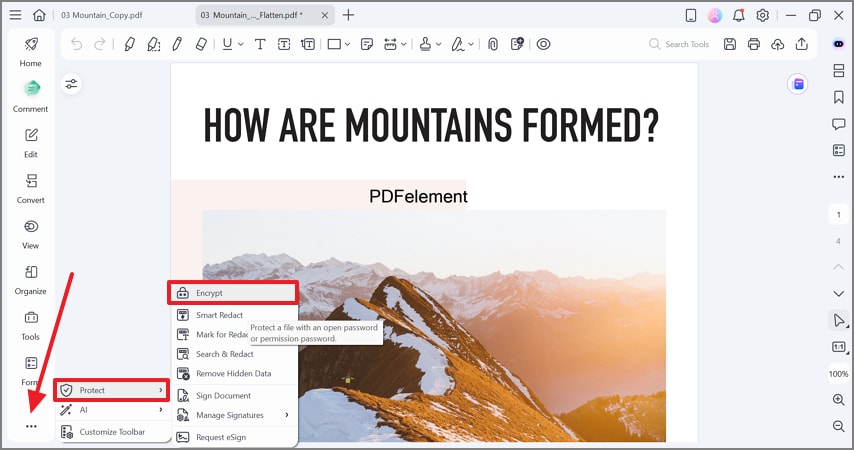Go to the home screen icon
Screen dimensions: 854x450
click(39, 15)
